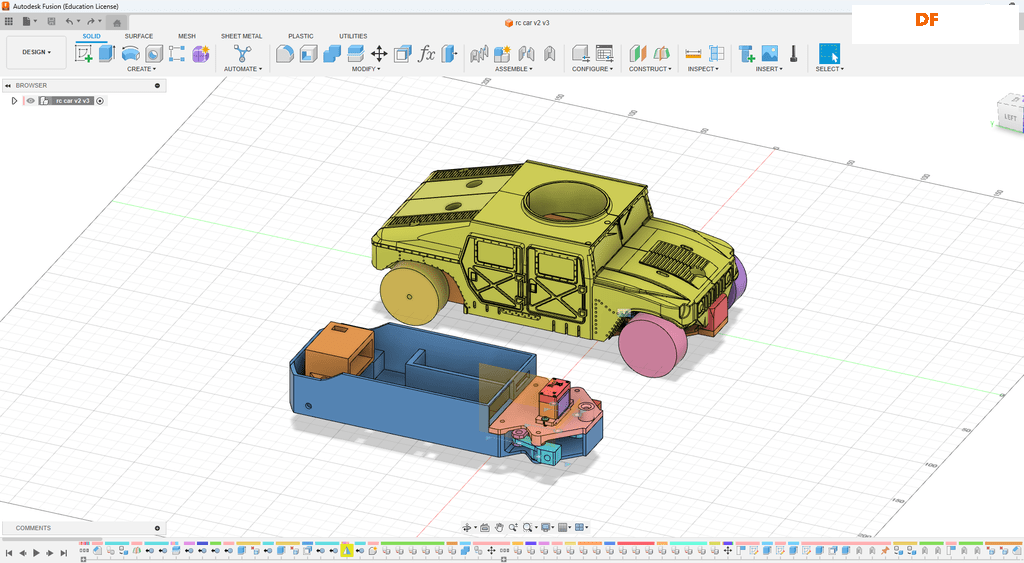Jump to timeline end
1024x563 pixels.
[x=63, y=553]
